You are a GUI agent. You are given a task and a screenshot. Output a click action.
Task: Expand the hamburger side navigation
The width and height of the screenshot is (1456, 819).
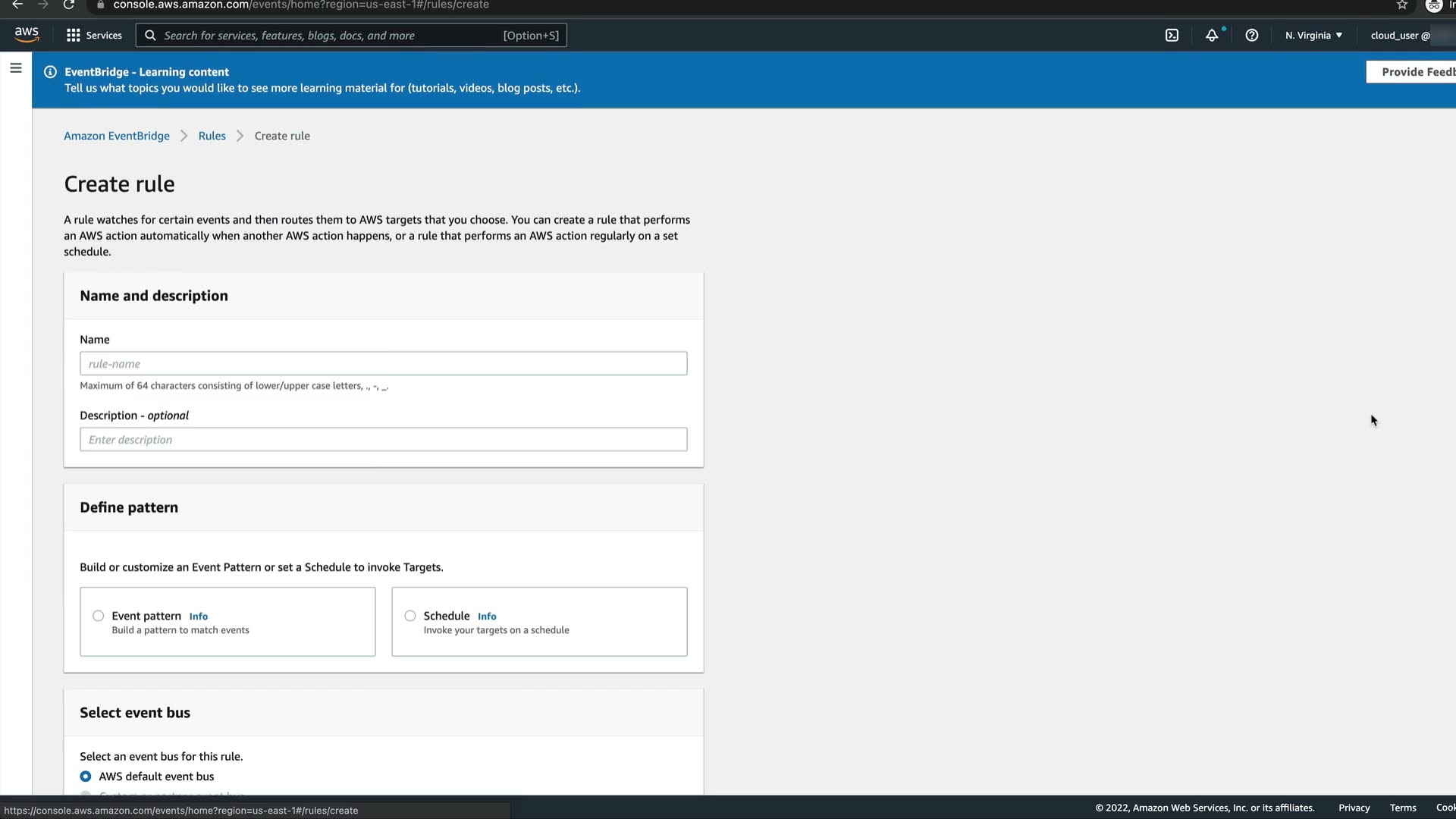[x=15, y=68]
